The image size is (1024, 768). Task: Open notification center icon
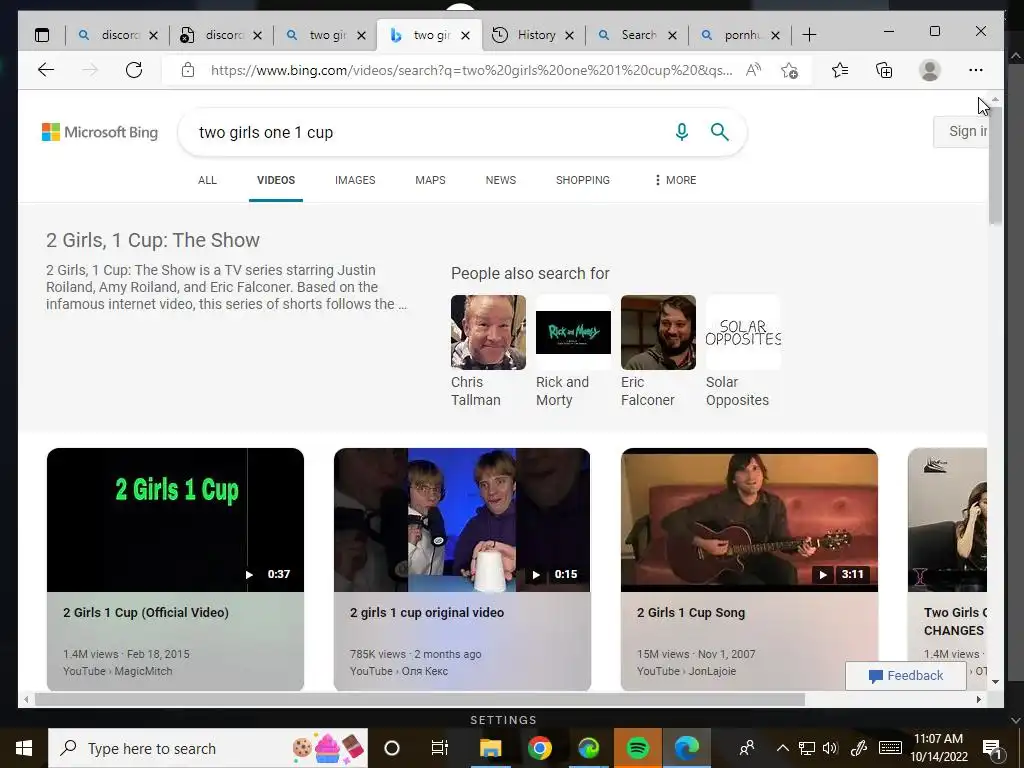992,749
